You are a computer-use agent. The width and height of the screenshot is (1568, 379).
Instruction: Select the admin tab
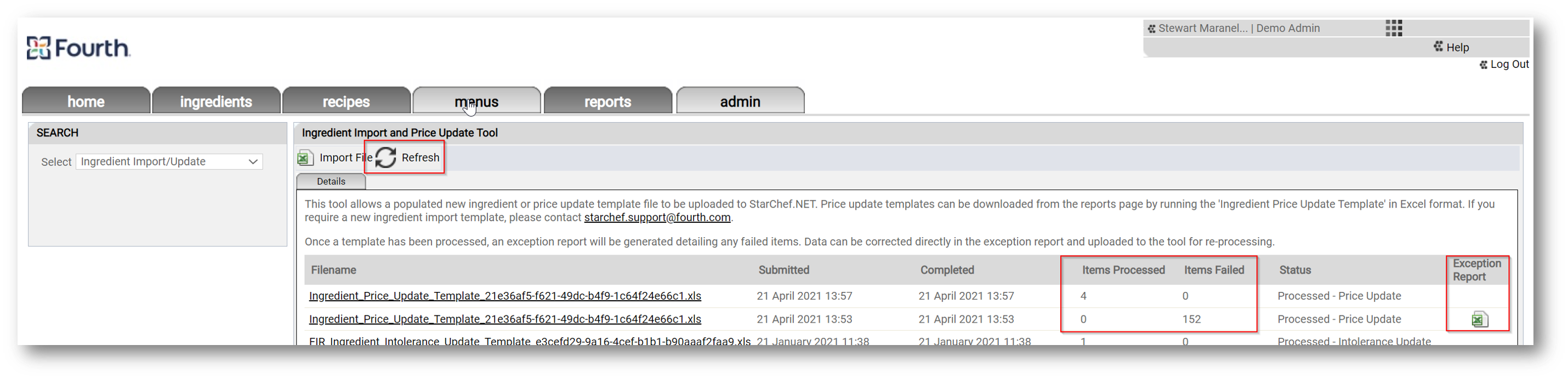740,101
